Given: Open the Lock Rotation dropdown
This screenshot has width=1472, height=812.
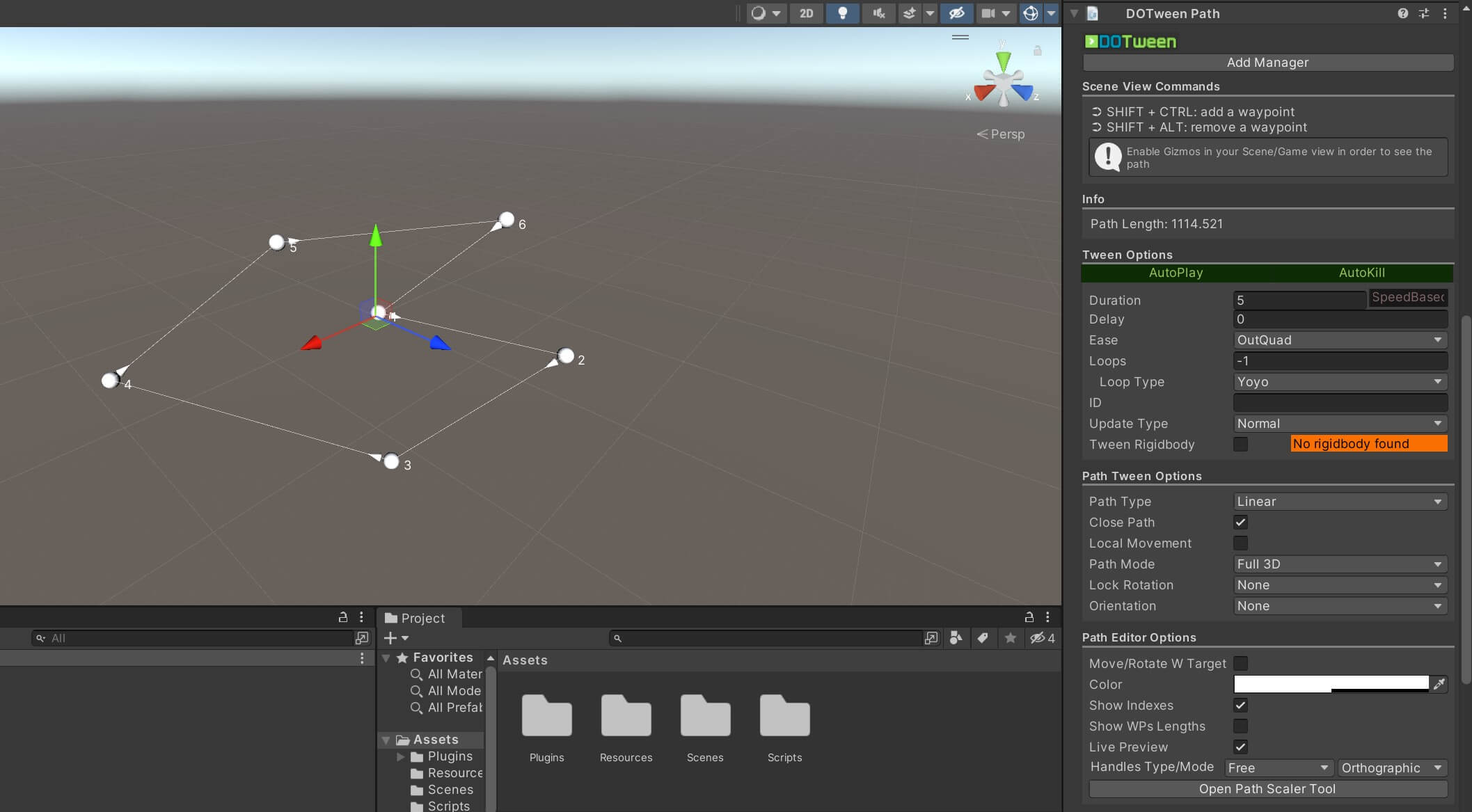Looking at the screenshot, I should [1340, 584].
